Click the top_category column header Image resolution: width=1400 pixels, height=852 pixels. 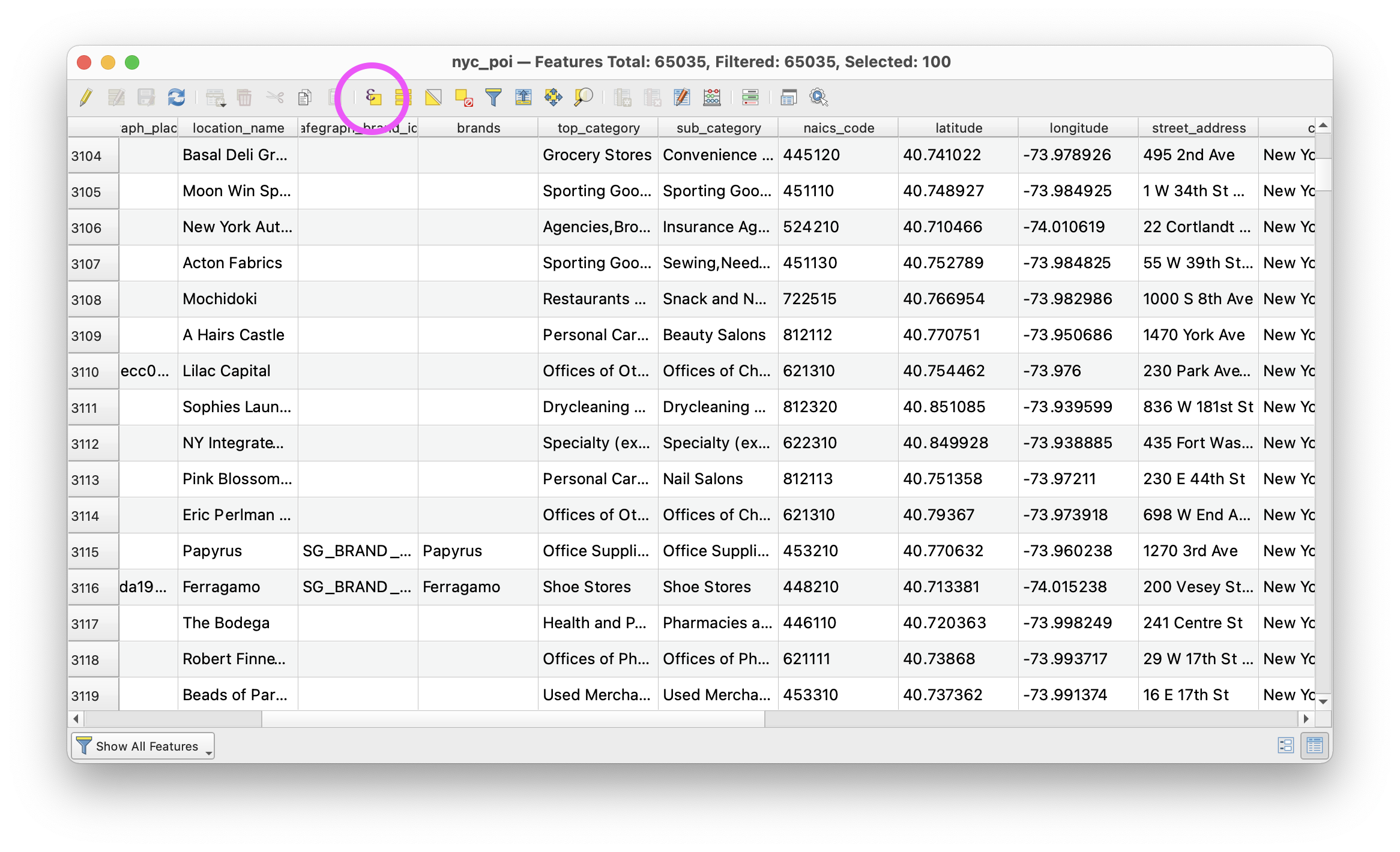[598, 128]
